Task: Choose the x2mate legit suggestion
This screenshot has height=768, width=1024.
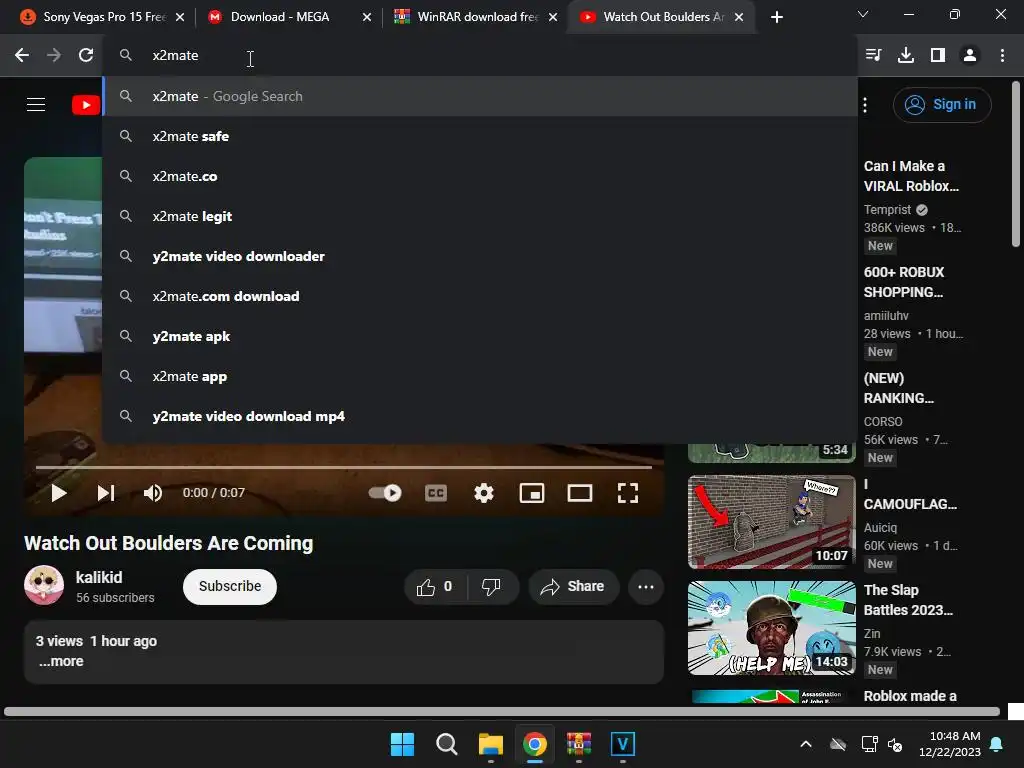Action: pyautogui.click(x=480, y=216)
